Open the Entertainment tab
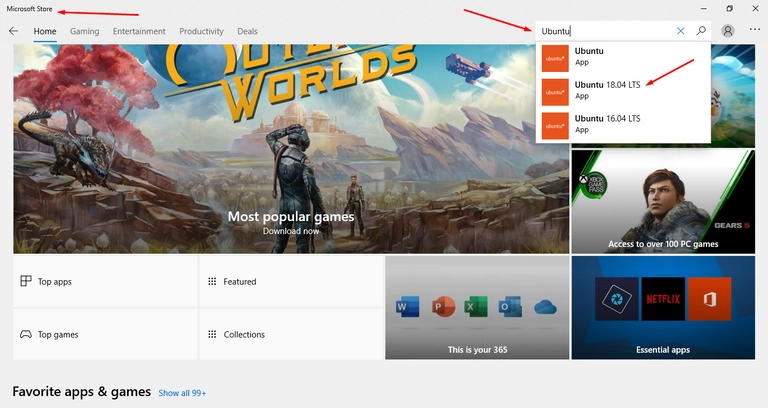This screenshot has width=768, height=408. pyautogui.click(x=139, y=31)
